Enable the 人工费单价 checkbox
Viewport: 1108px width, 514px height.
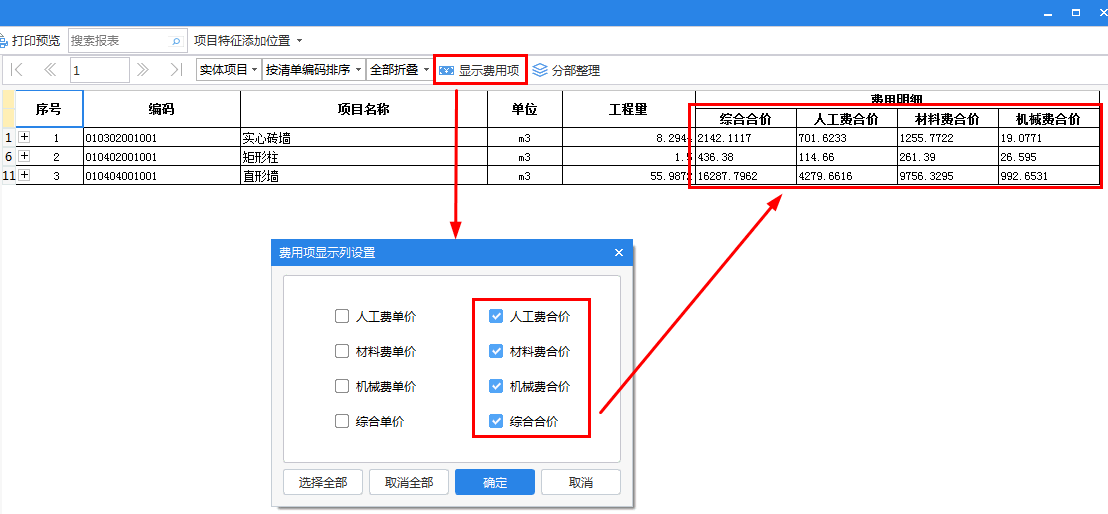tap(342, 317)
